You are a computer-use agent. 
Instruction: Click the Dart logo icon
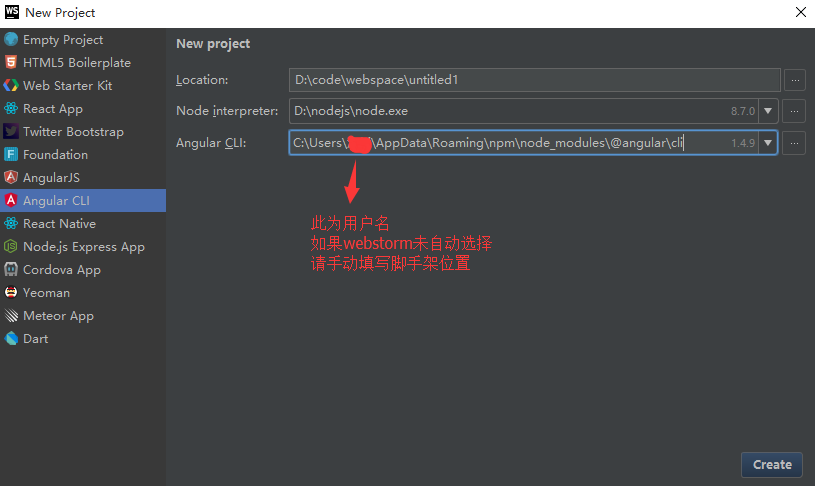pyautogui.click(x=11, y=338)
